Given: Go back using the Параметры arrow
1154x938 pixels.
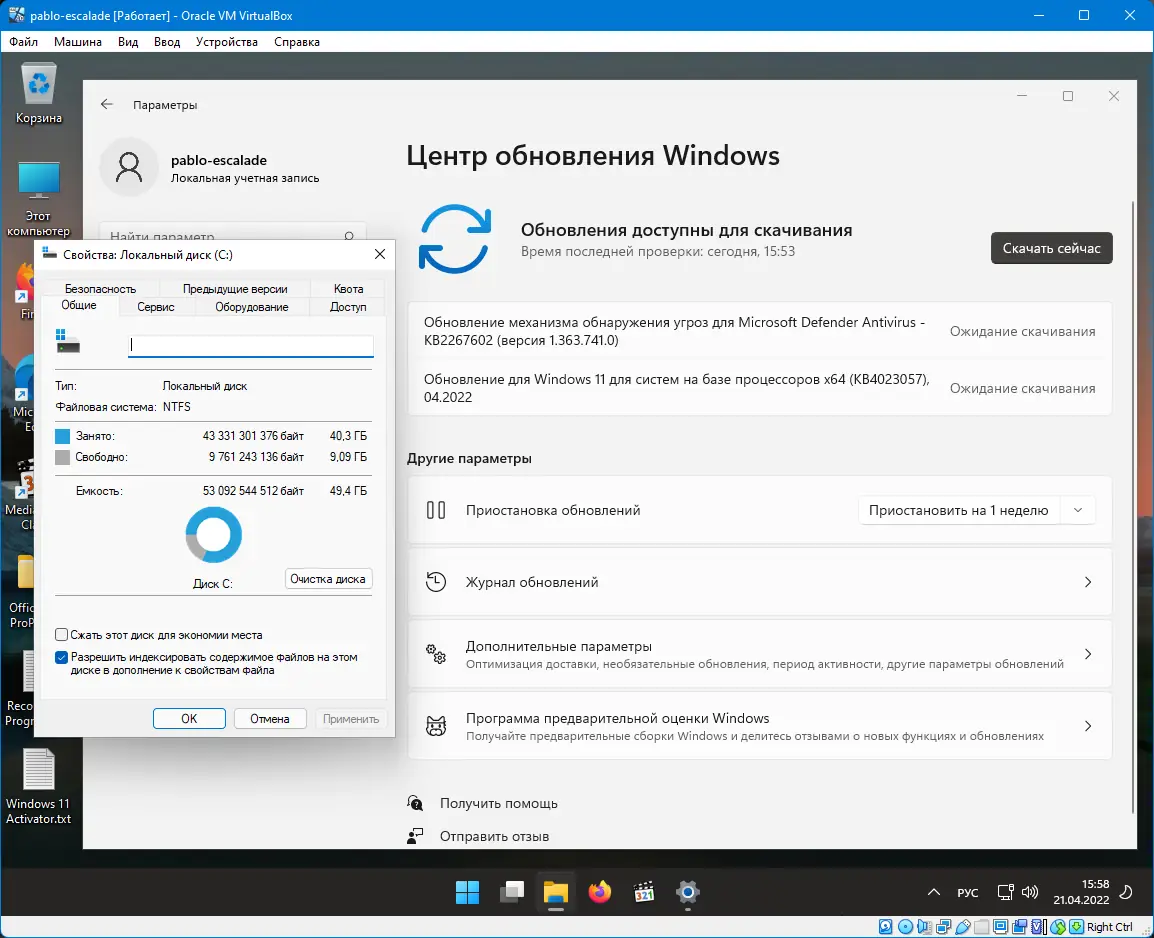Looking at the screenshot, I should pyautogui.click(x=107, y=104).
